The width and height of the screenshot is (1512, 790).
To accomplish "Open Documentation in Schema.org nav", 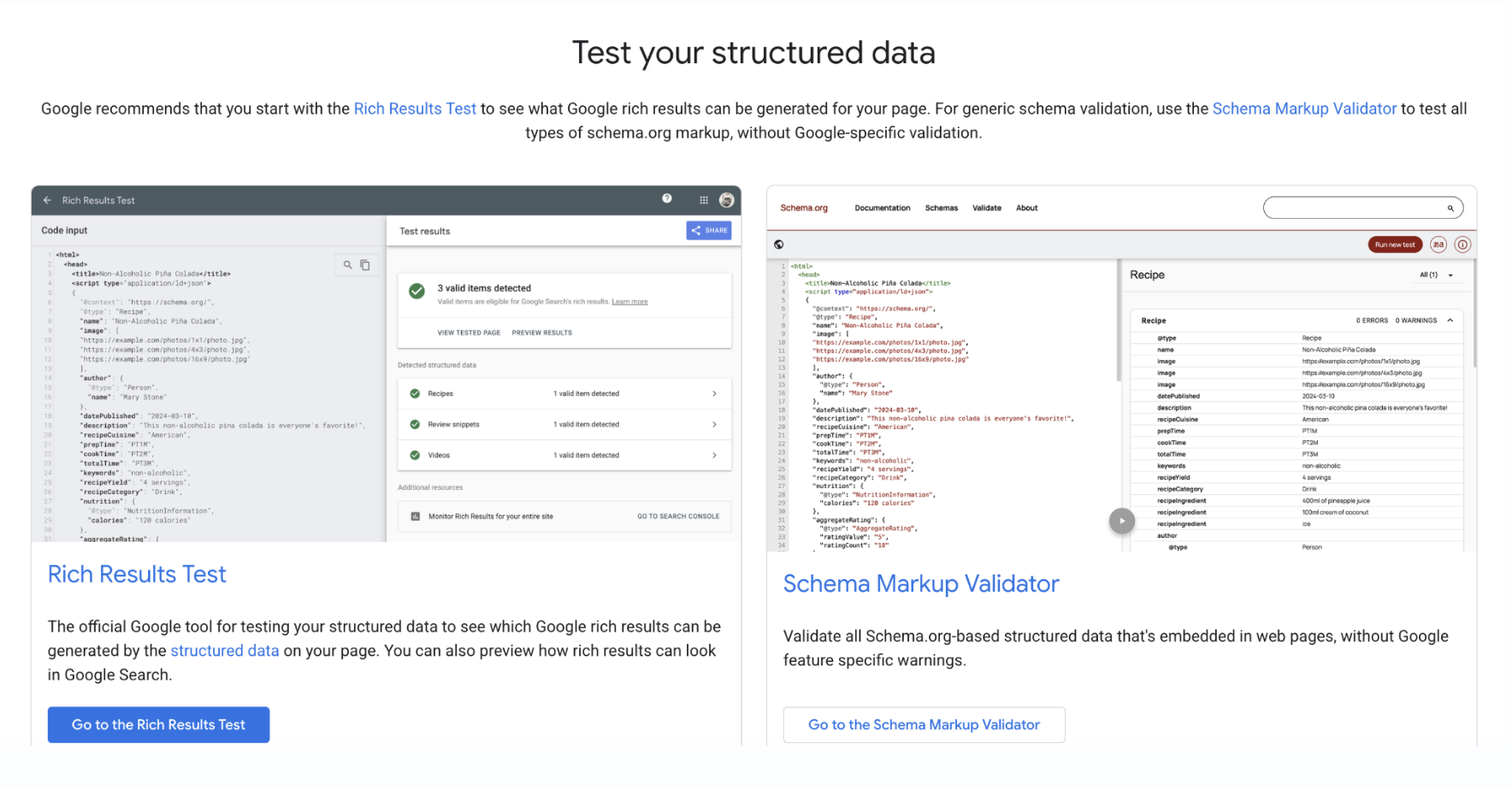I will click(883, 208).
